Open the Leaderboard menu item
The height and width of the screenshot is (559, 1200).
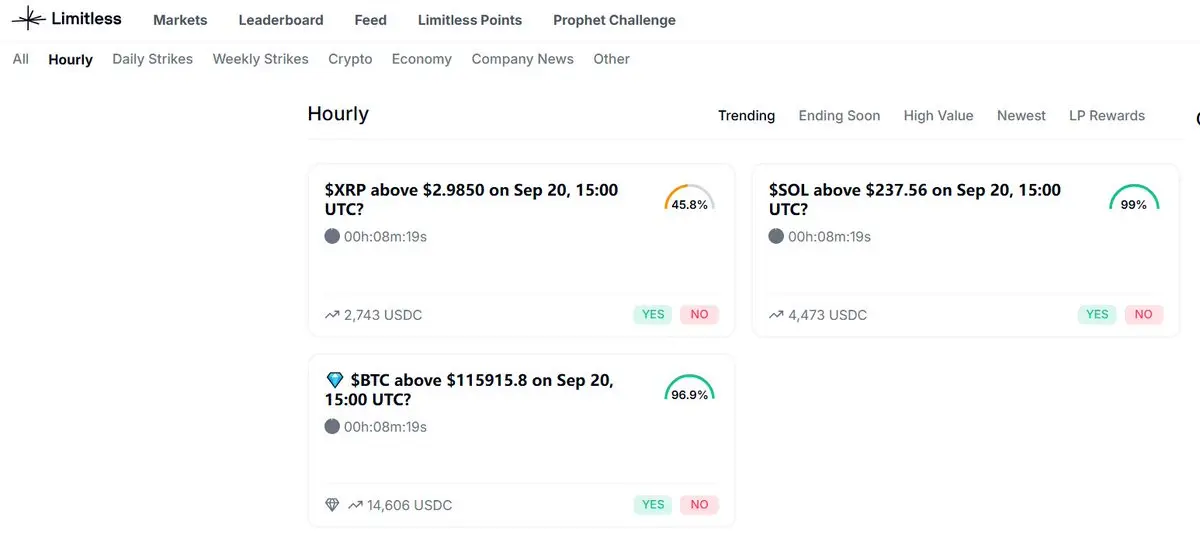(x=281, y=20)
